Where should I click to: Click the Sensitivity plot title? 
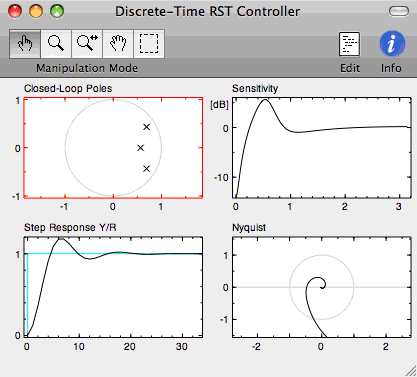point(255,88)
